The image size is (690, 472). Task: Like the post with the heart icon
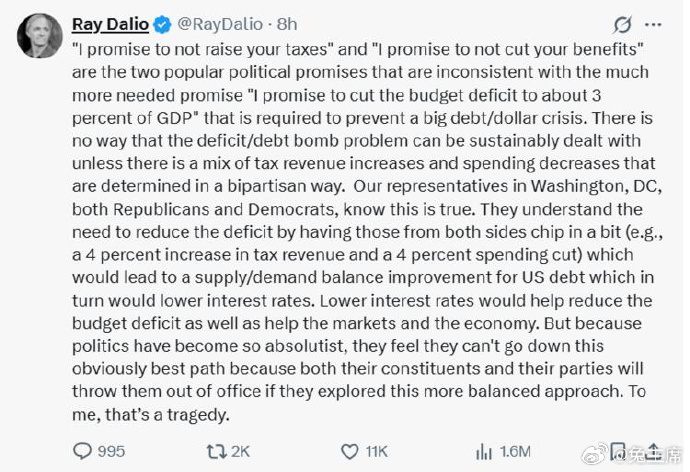click(x=346, y=450)
